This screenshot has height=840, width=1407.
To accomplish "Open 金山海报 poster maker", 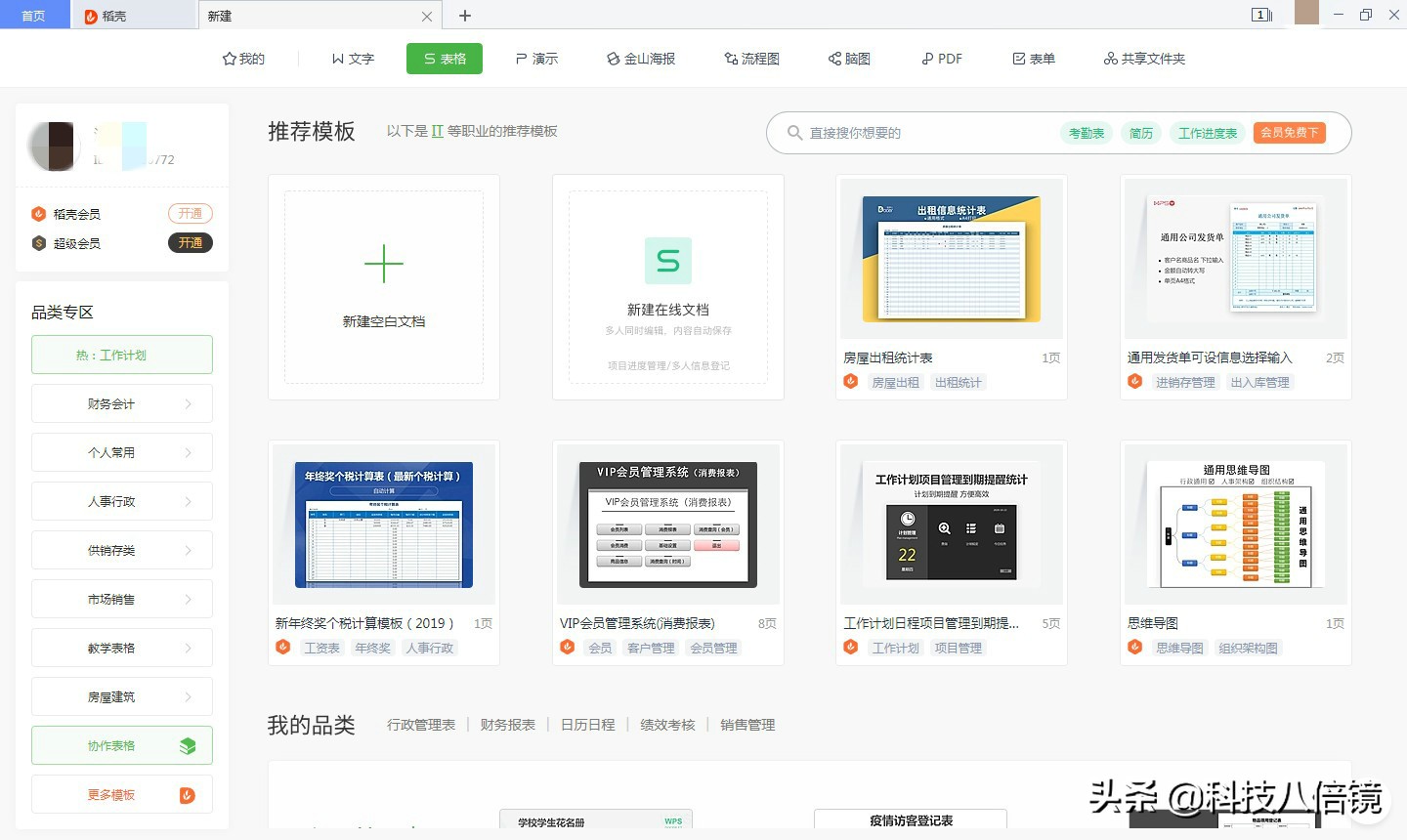I will point(640,59).
